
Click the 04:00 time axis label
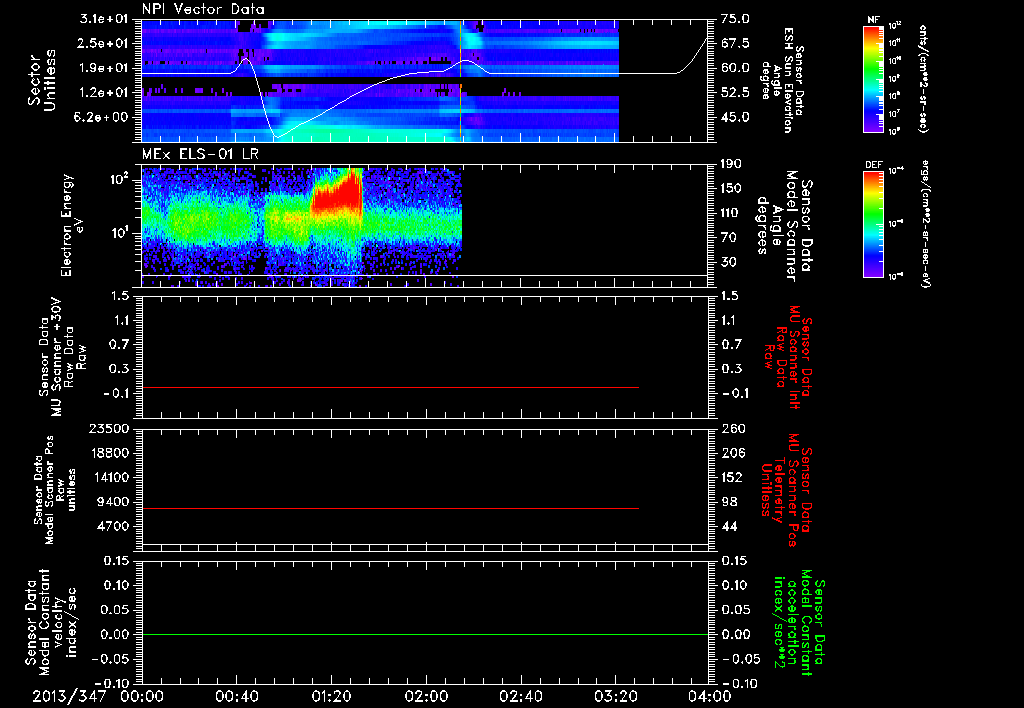click(710, 696)
